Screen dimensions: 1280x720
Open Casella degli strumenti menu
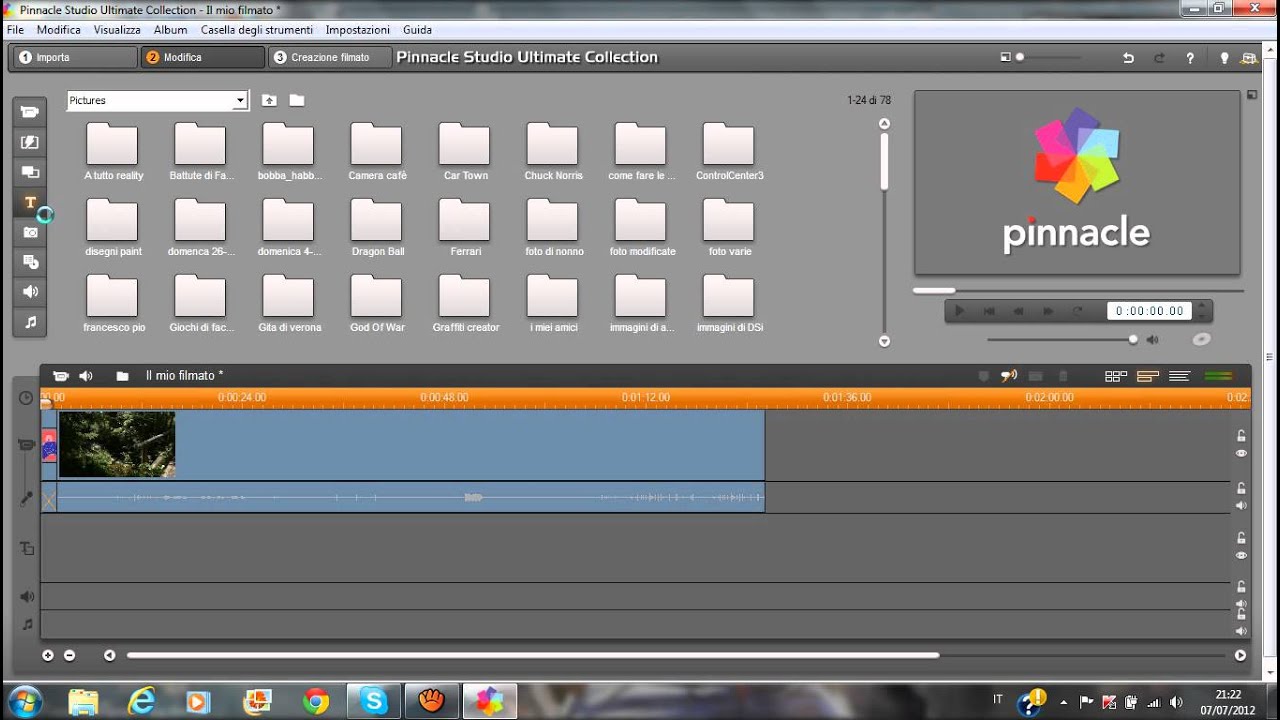[257, 30]
